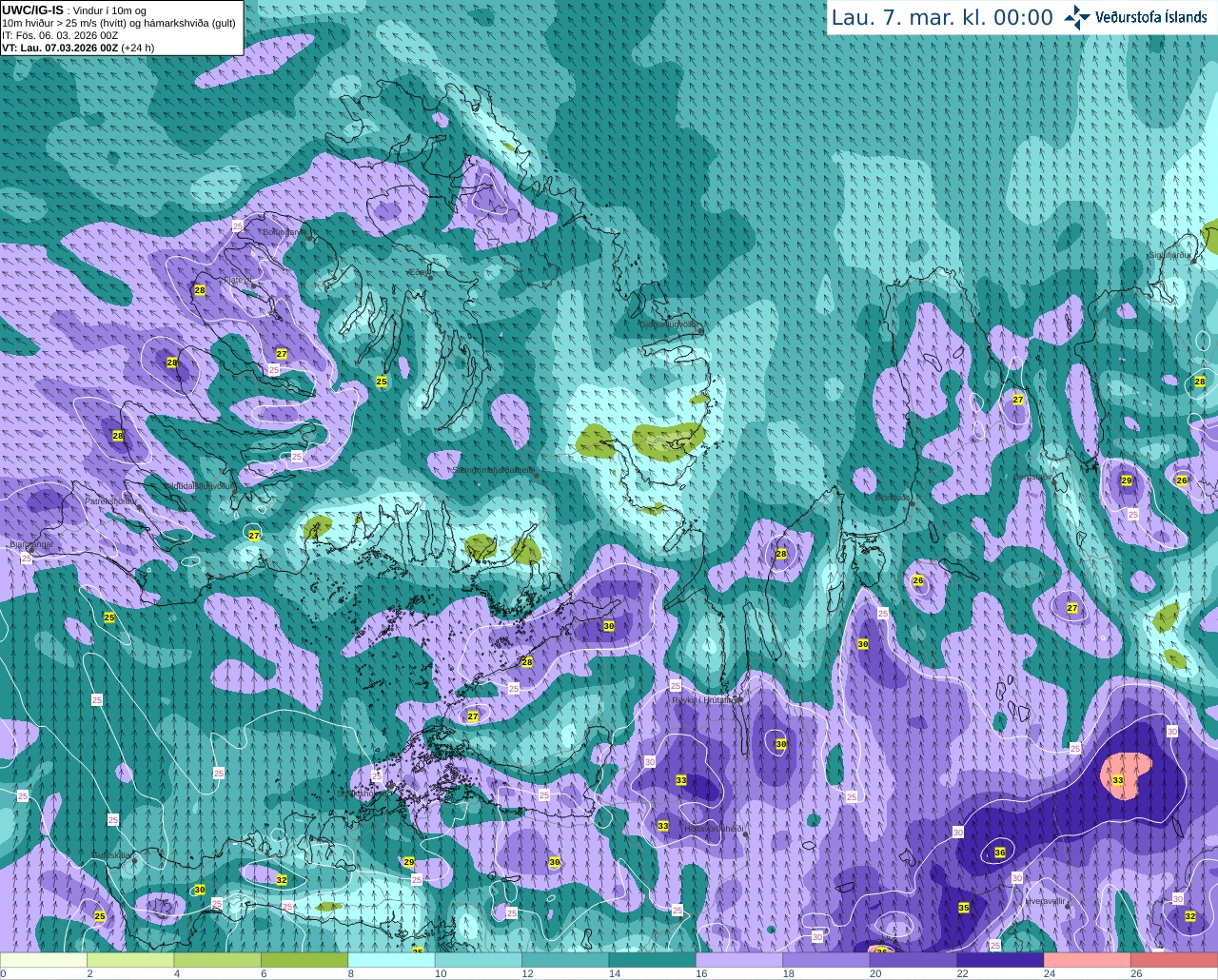Click the salmon legend swatch above 26

pyautogui.click(x=1174, y=960)
